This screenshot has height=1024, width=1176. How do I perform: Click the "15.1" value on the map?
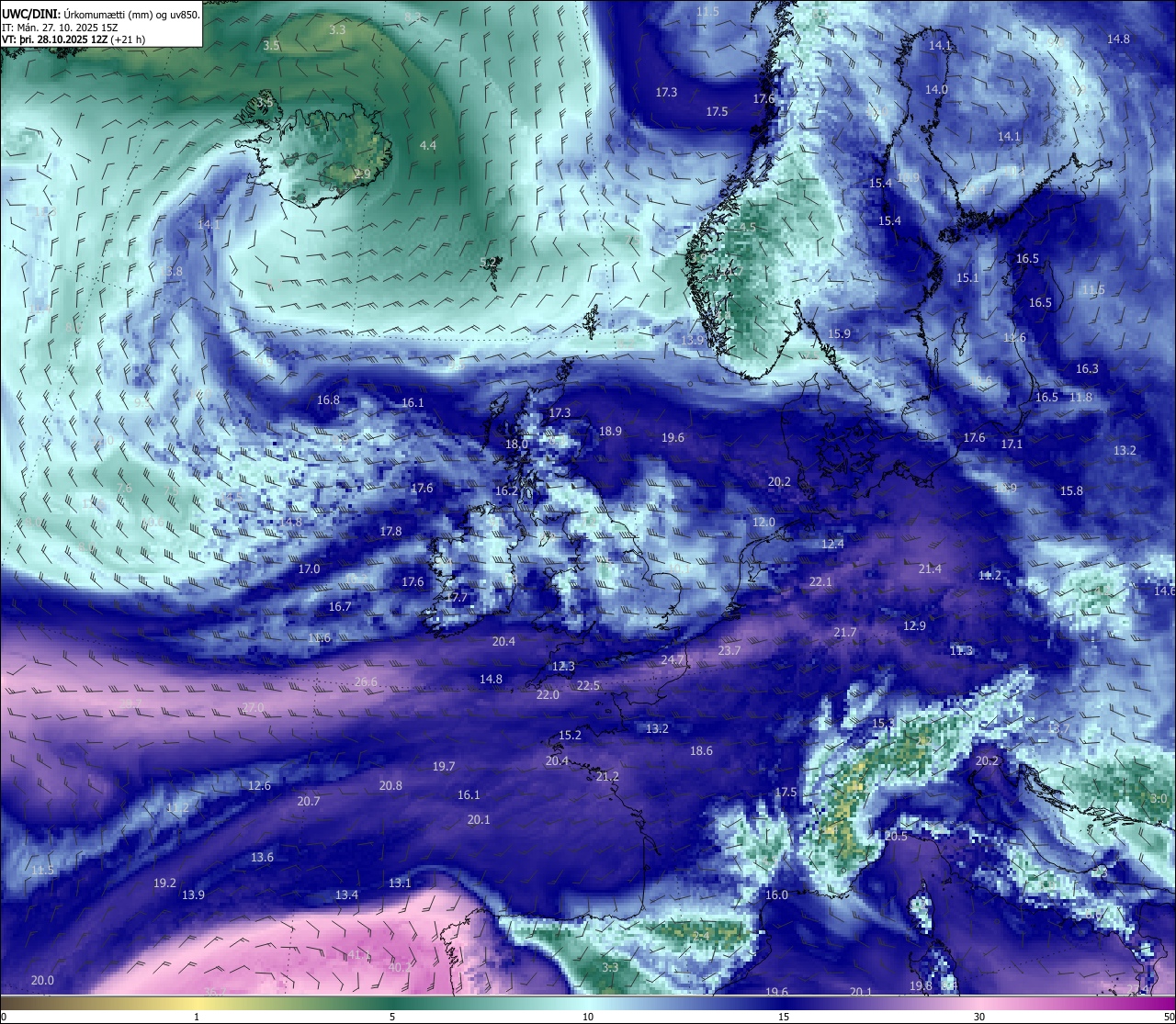967,277
